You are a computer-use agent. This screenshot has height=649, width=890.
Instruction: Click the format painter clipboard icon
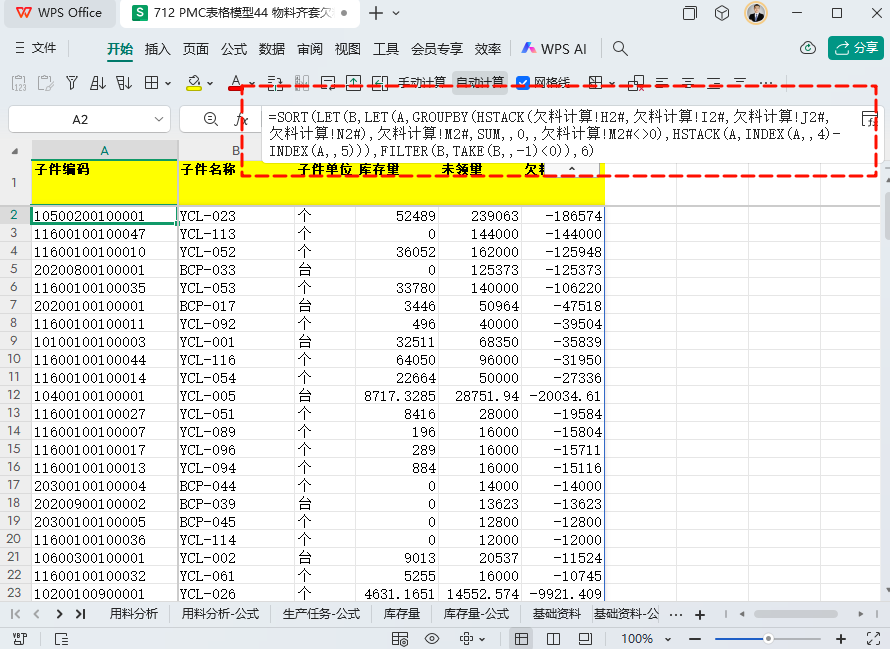tap(45, 83)
